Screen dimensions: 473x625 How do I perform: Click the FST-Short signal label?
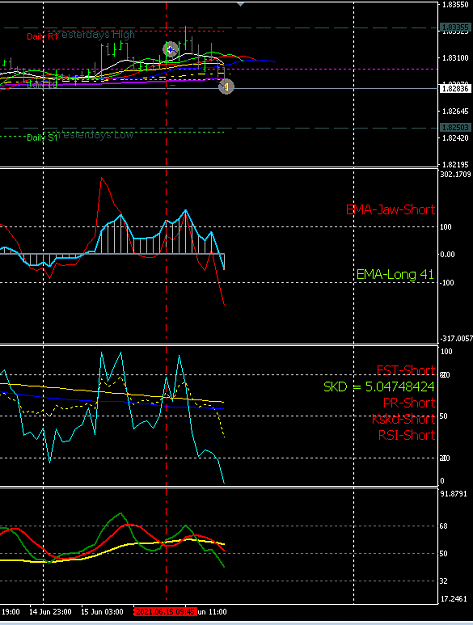[x=406, y=370]
